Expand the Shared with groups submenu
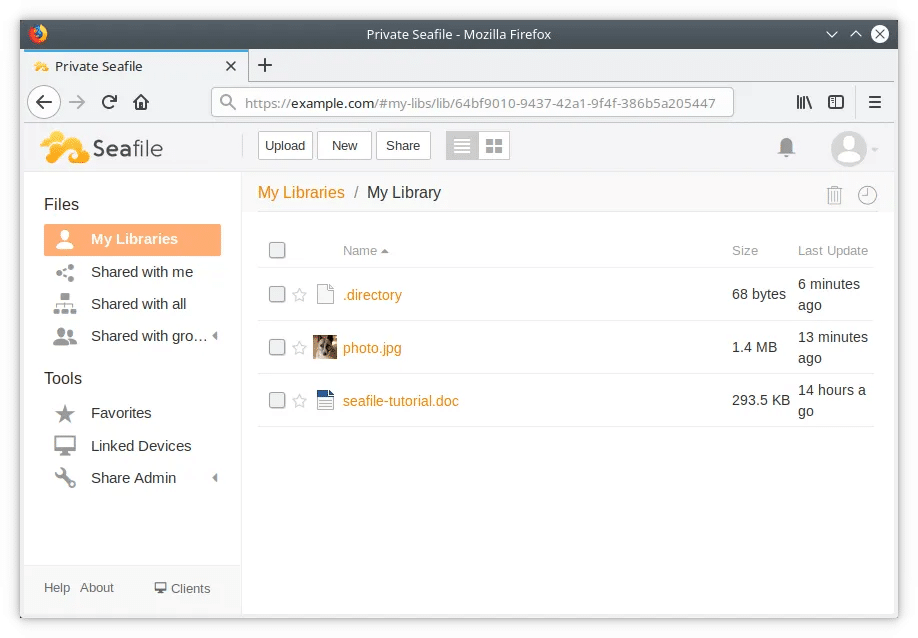This screenshot has width=918, height=638. tap(214, 336)
